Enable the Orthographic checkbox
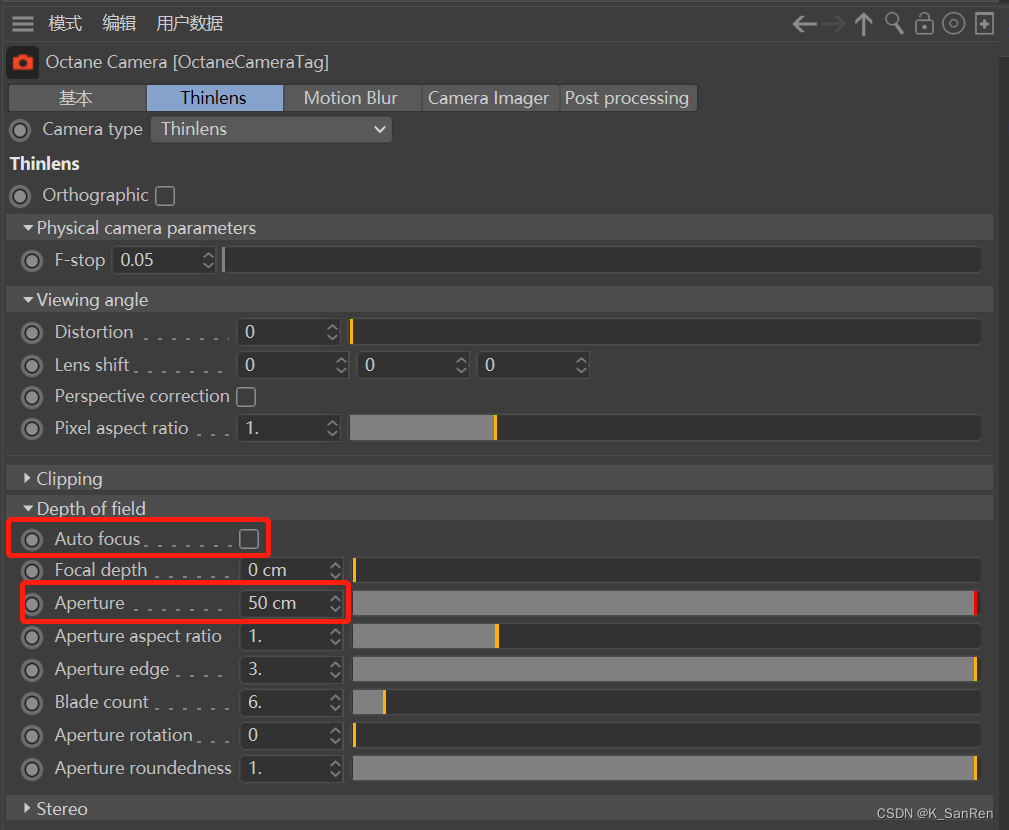 (165, 196)
